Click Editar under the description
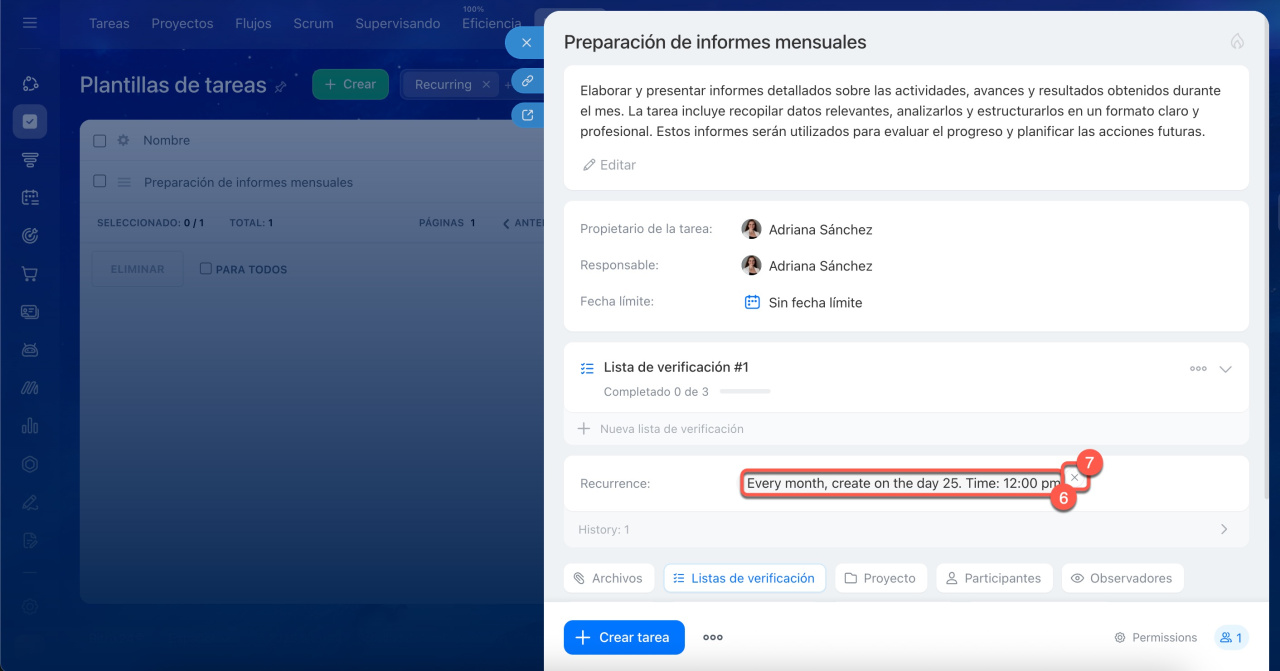 click(609, 165)
